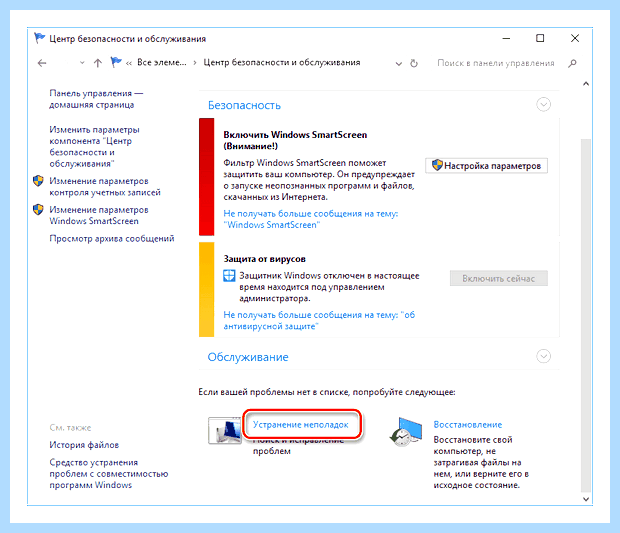
Task: Open 'Устранение неполадок' link
Action: click(x=301, y=425)
